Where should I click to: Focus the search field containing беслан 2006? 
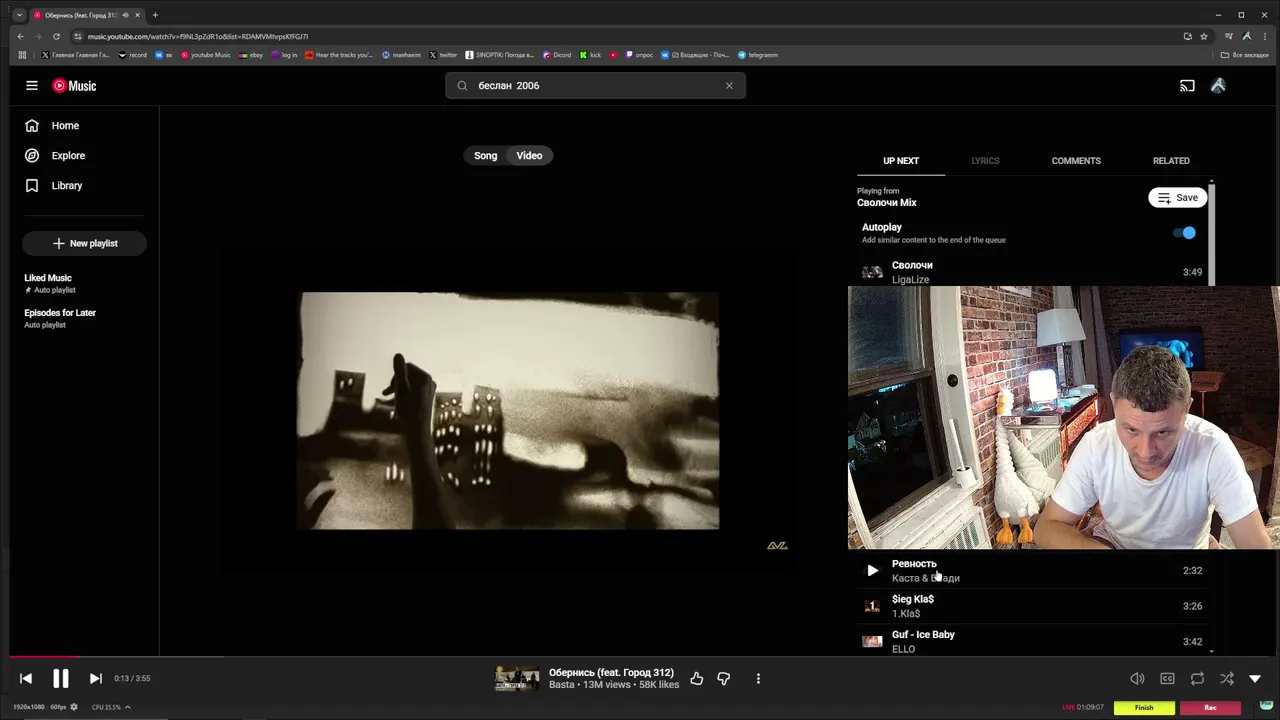(x=596, y=86)
